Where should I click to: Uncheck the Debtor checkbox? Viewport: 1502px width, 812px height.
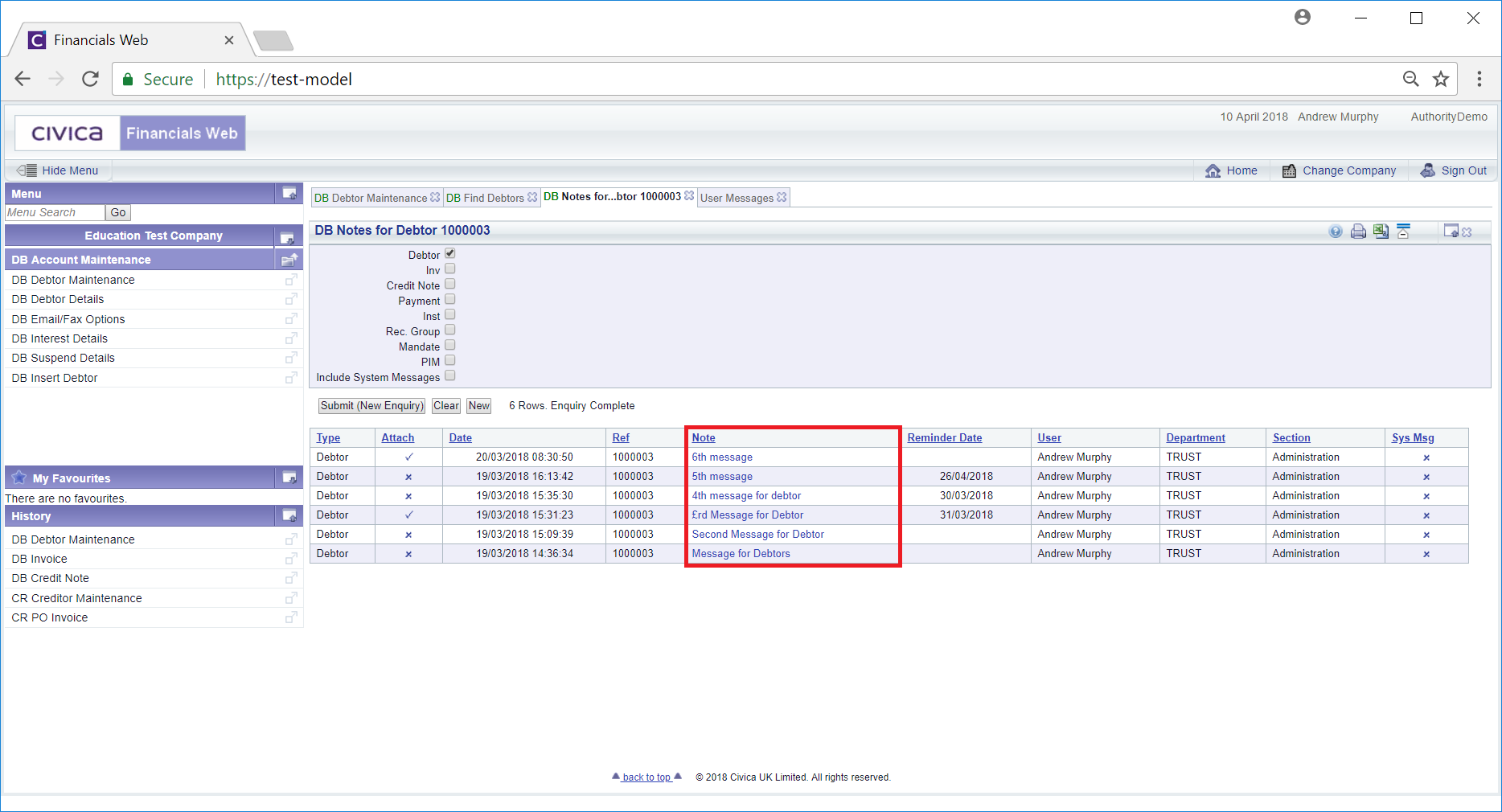tap(450, 253)
